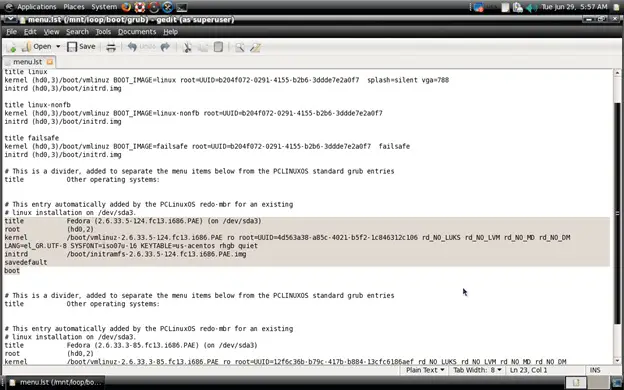Open the System menu in top panel
The image size is (624, 390).
104,7
